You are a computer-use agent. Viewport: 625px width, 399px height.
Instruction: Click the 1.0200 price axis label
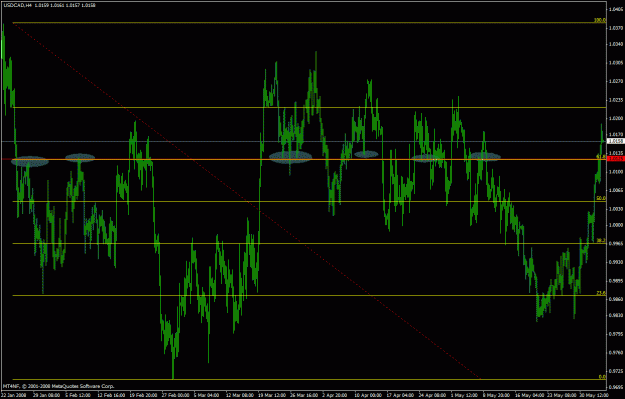616,118
